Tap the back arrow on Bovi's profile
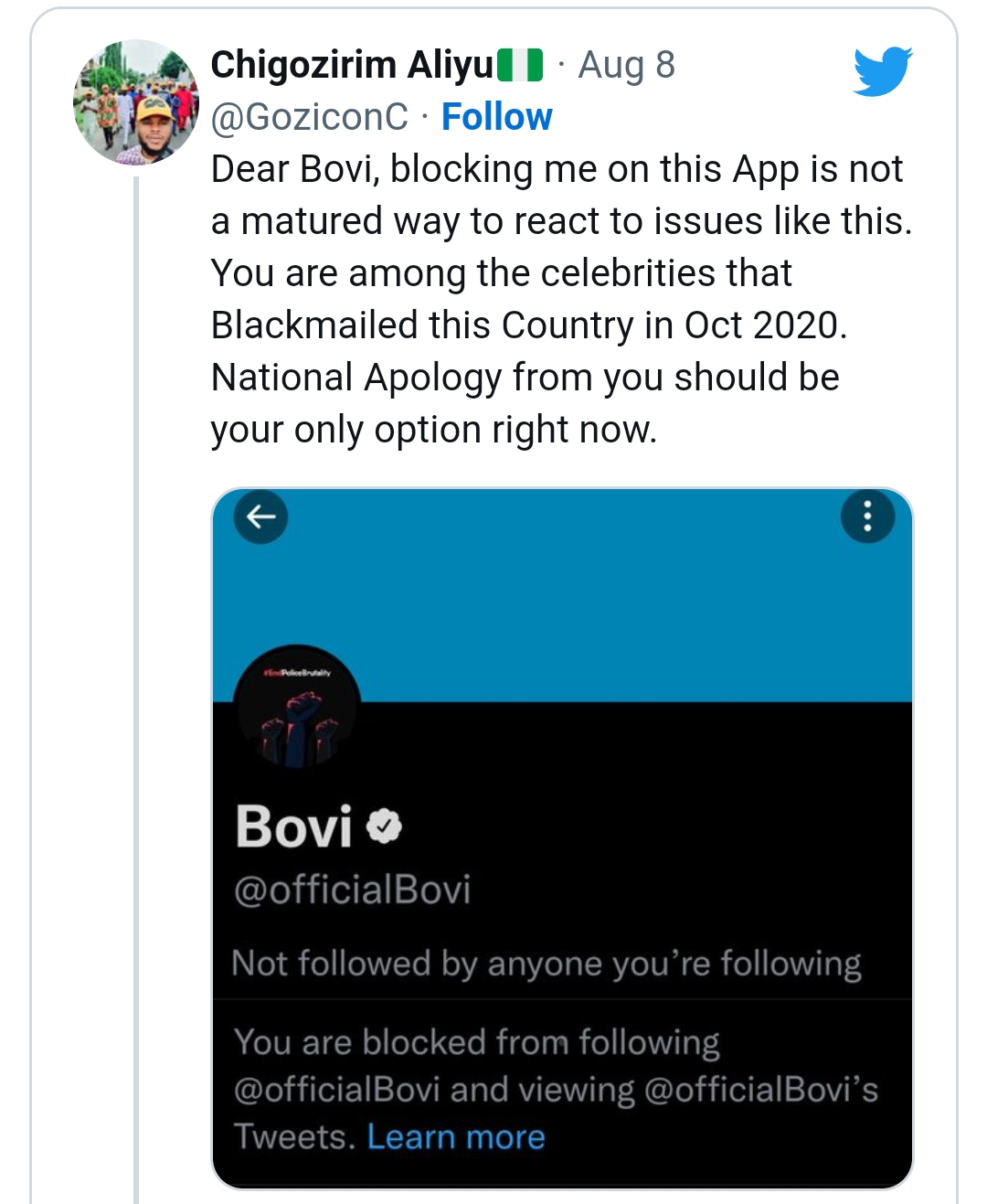This screenshot has height=1204, width=987. 261,517
